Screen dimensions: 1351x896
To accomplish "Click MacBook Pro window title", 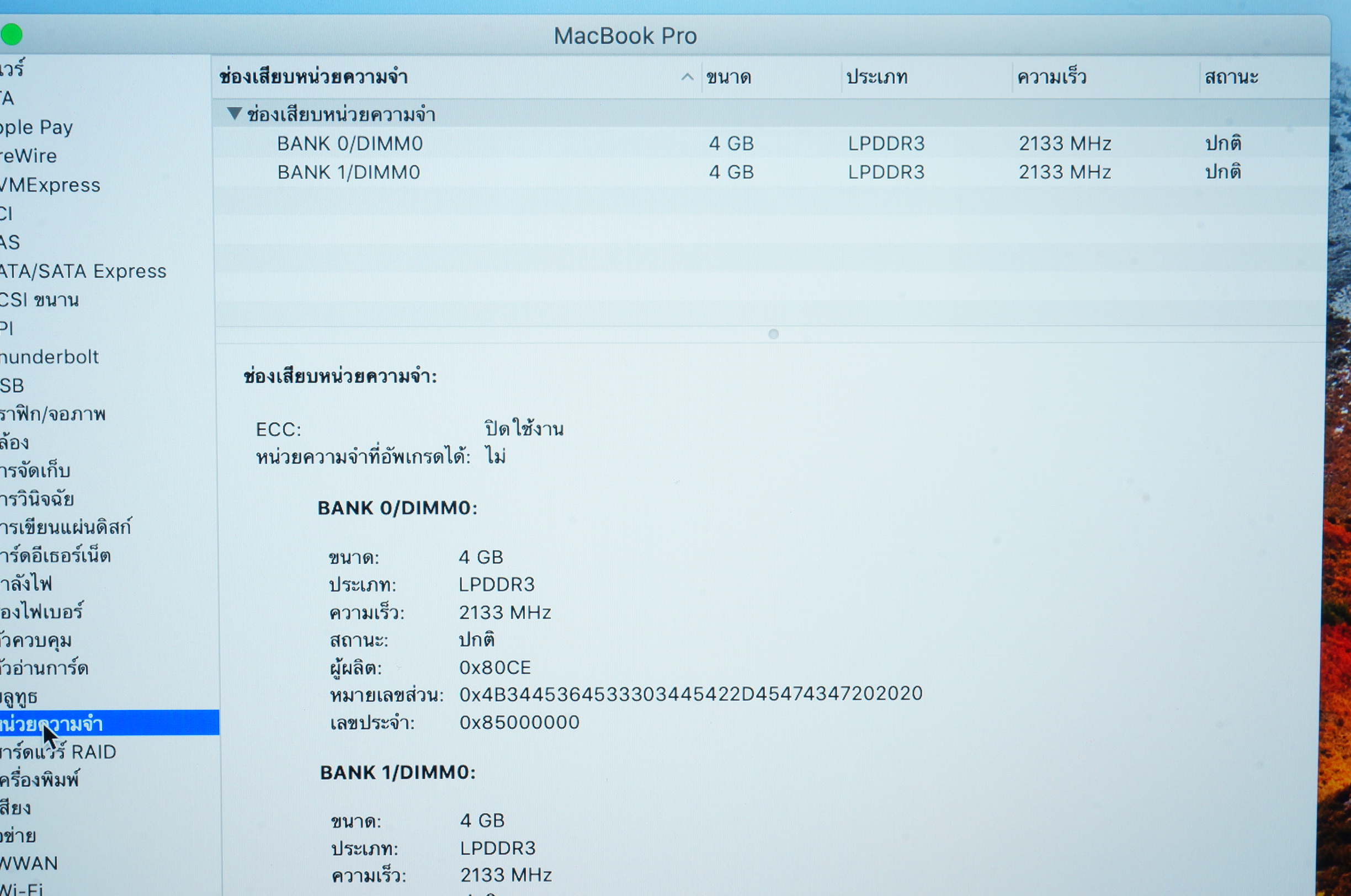I will point(625,35).
